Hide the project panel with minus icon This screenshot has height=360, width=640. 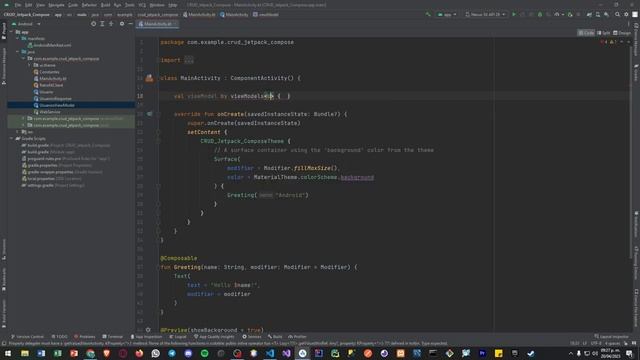click(130, 24)
